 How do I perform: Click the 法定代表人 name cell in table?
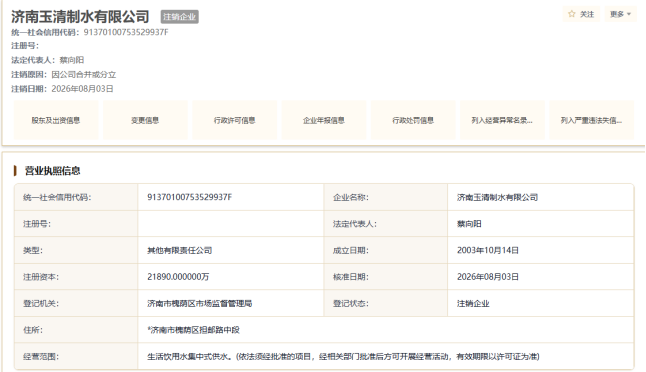click(541, 224)
